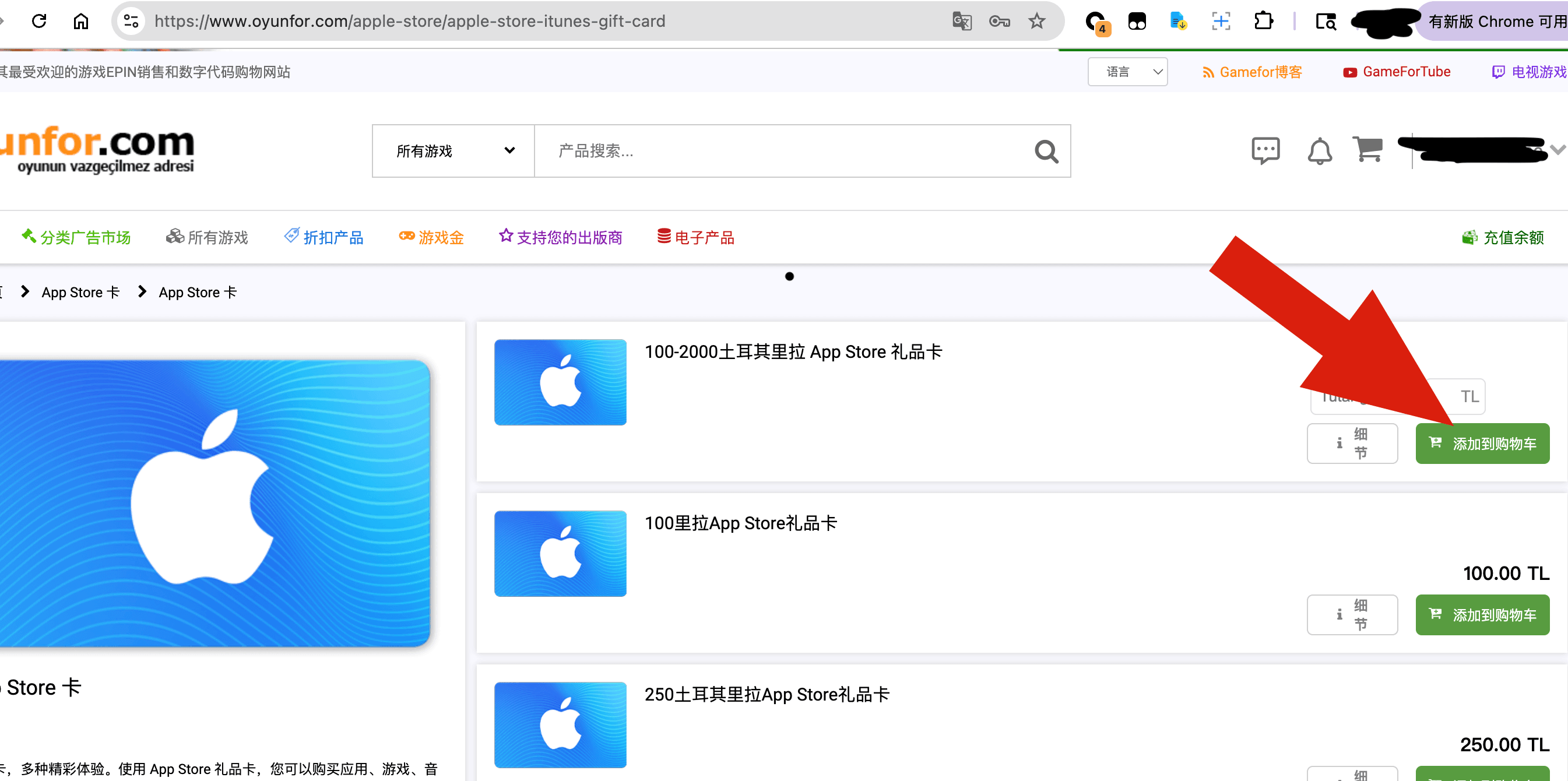Viewport: 1568px width, 781px height.
Task: Open the chat messages icon in header
Action: [x=1265, y=150]
